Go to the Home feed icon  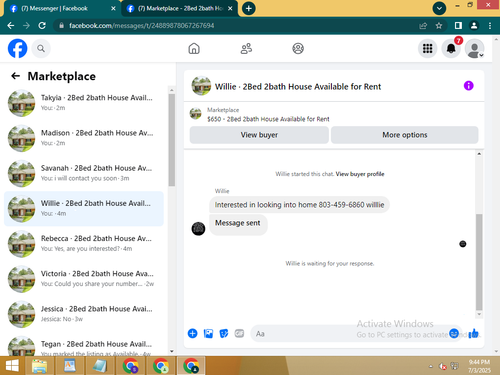(194, 49)
